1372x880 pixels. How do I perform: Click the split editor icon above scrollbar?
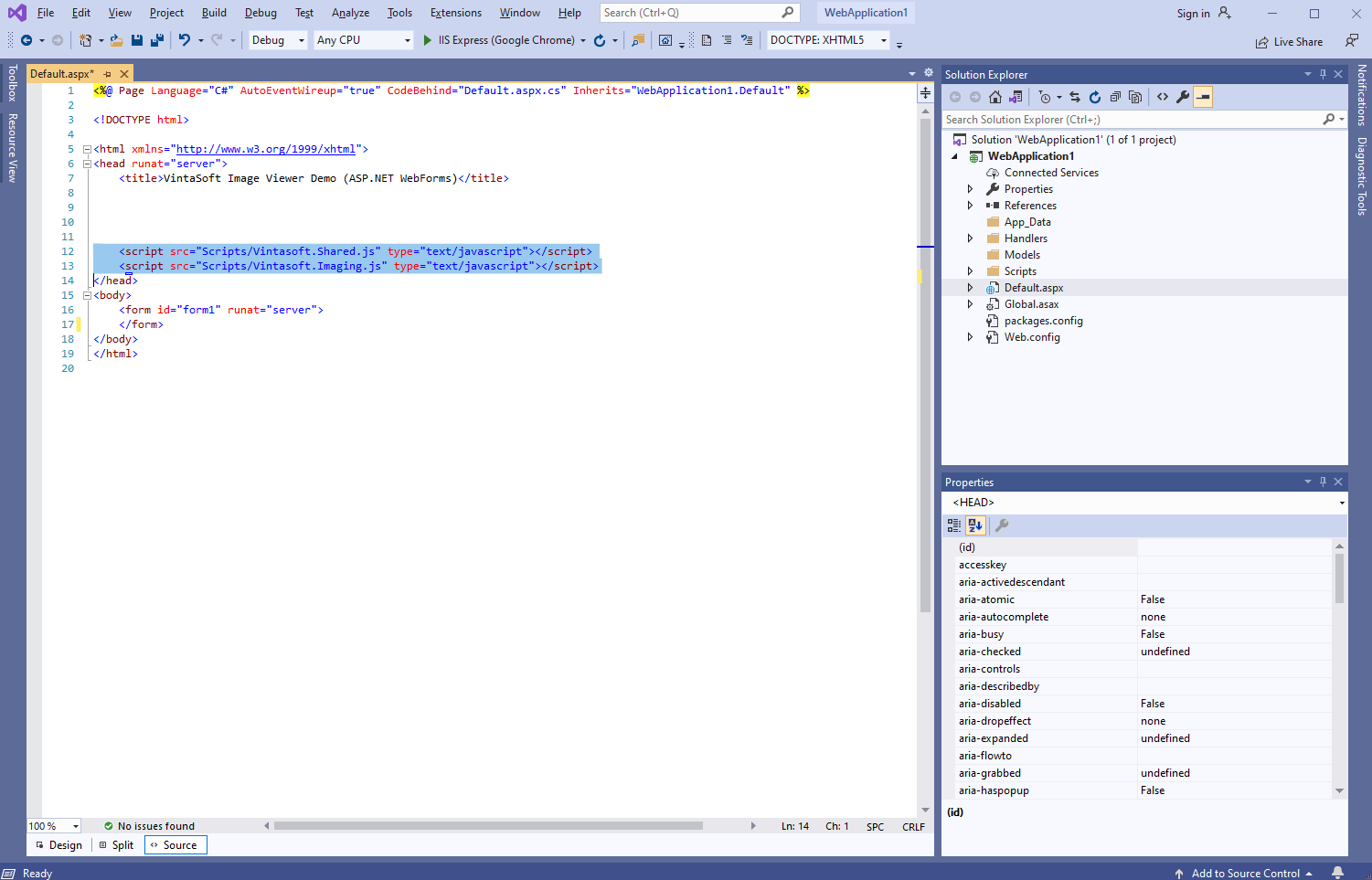click(925, 92)
